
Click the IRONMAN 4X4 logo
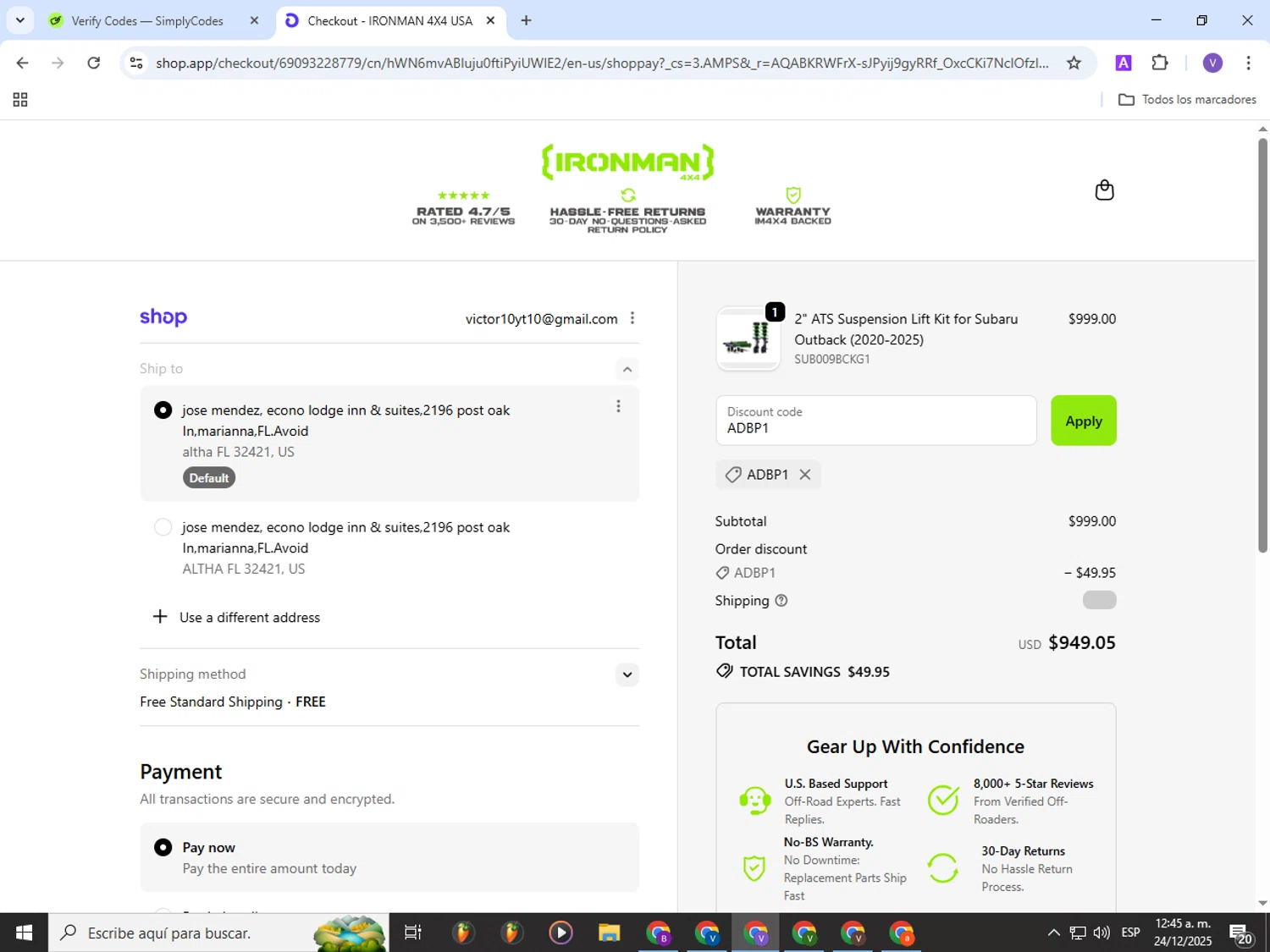[627, 162]
